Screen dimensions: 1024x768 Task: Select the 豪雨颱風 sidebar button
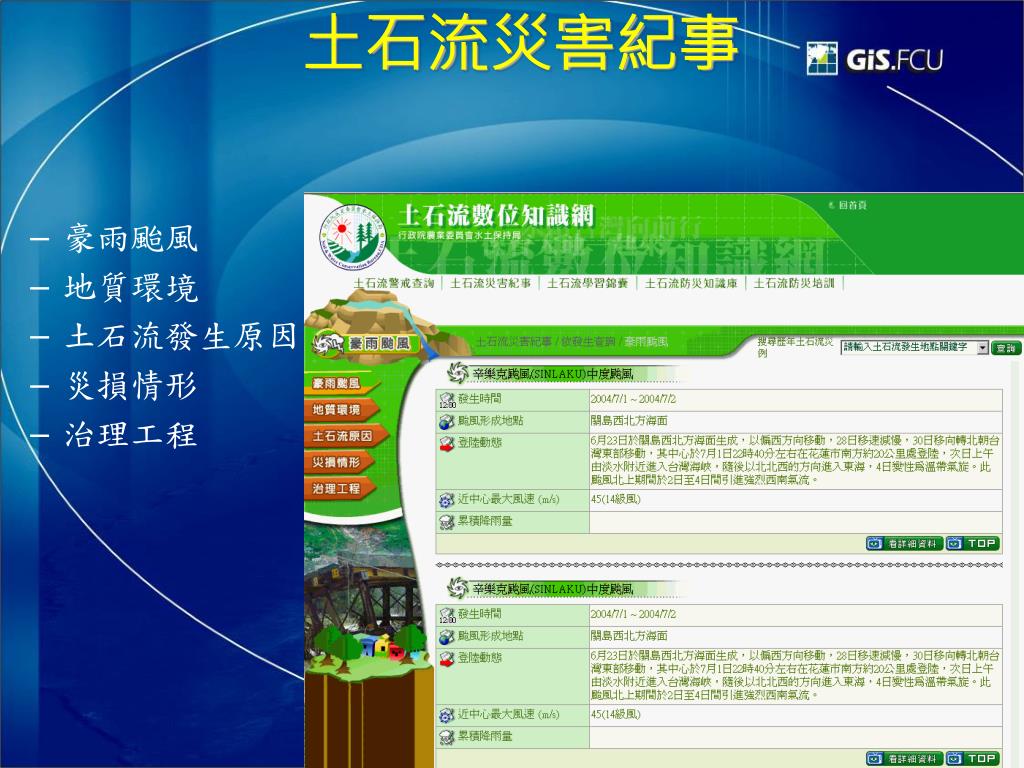[x=340, y=384]
